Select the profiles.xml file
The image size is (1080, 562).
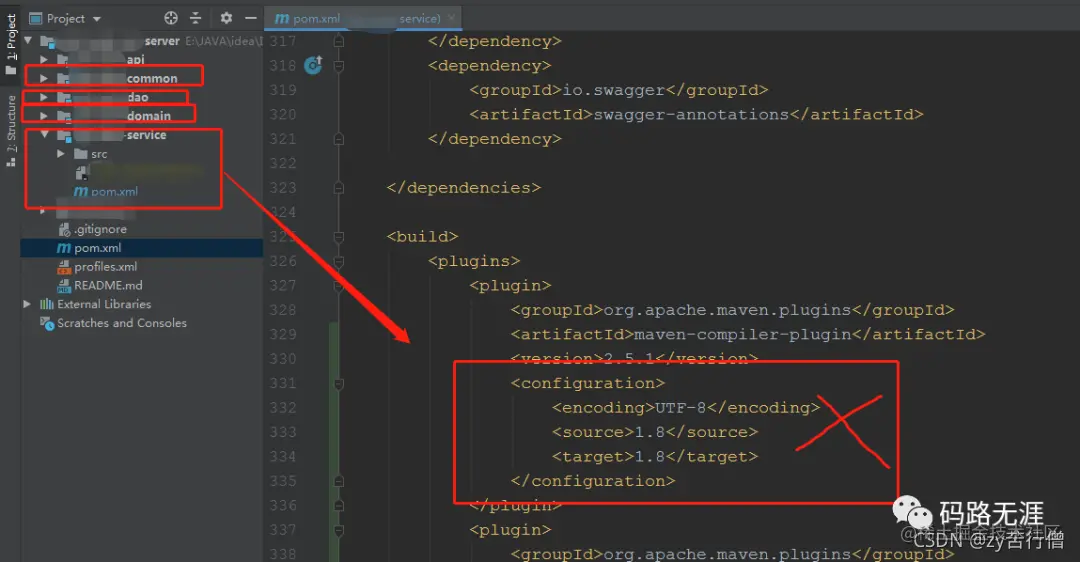[x=105, y=267]
